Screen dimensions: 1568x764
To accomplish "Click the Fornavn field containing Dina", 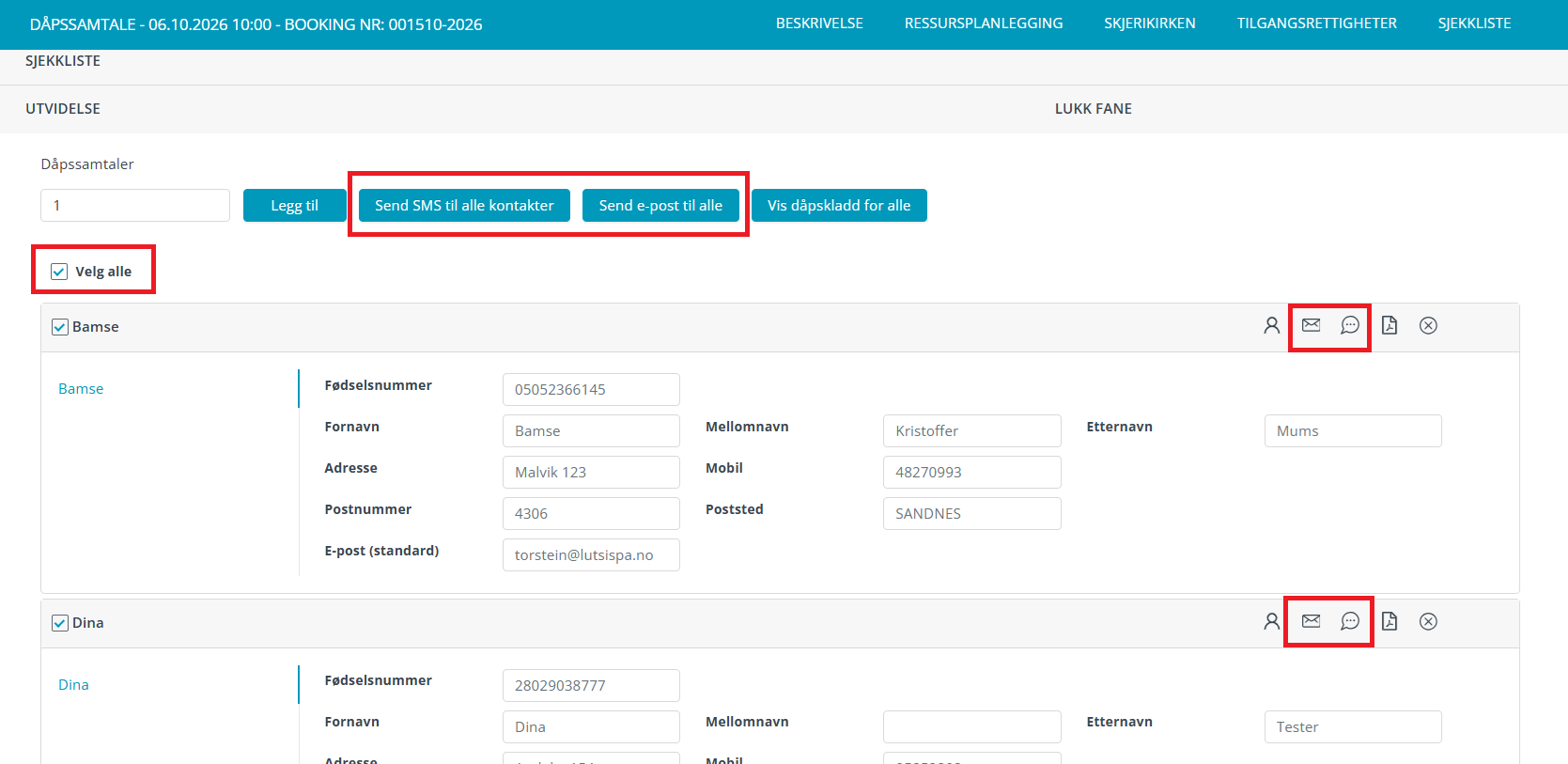I will (x=591, y=726).
